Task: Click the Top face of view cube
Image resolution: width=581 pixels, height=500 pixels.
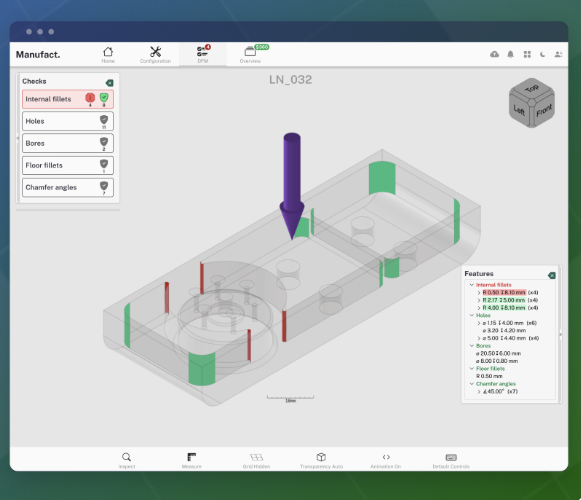Action: [532, 89]
